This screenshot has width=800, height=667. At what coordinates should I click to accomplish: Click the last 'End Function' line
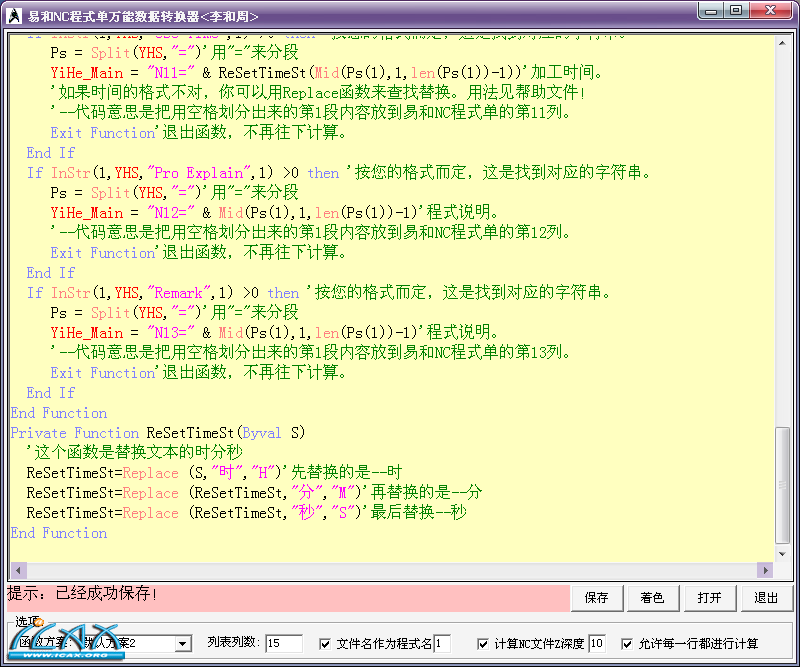coord(59,533)
